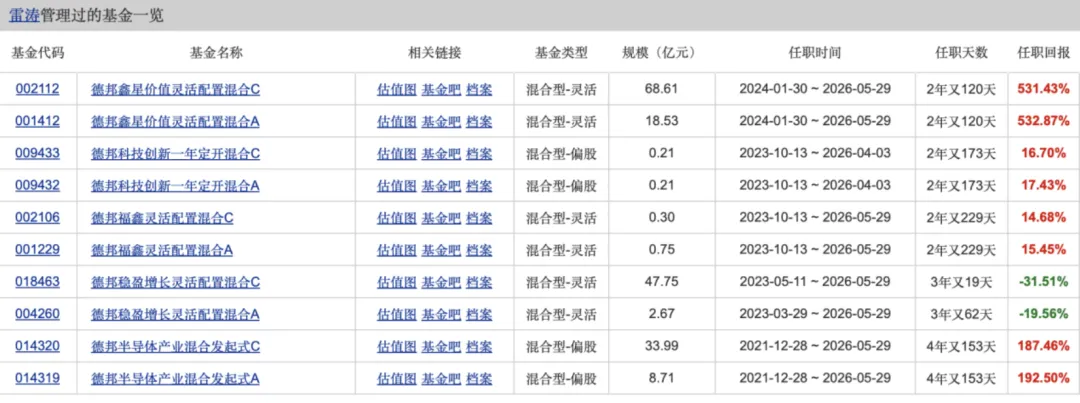
Task: Open 估值图 for fund 004260
Action: coord(397,314)
